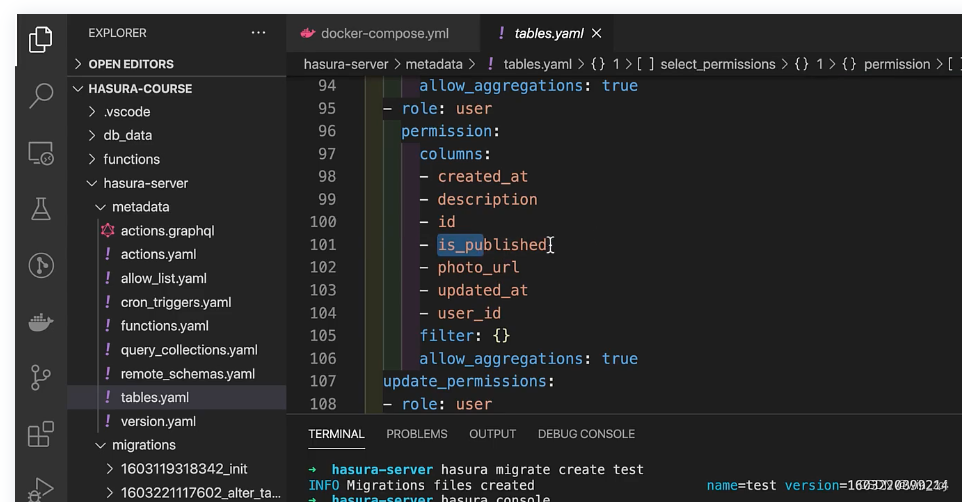Open remote_schemas.yaml file
Viewport: 962px width, 502px height.
[187, 373]
